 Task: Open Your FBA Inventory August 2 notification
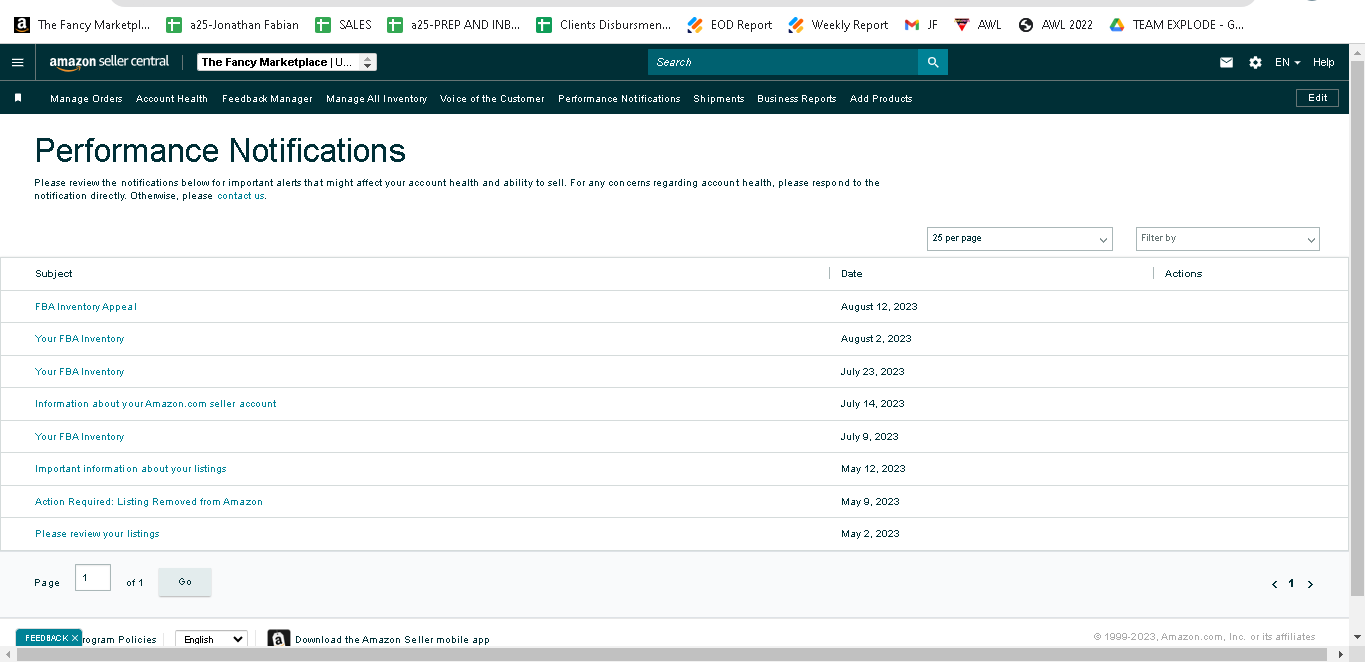(79, 339)
